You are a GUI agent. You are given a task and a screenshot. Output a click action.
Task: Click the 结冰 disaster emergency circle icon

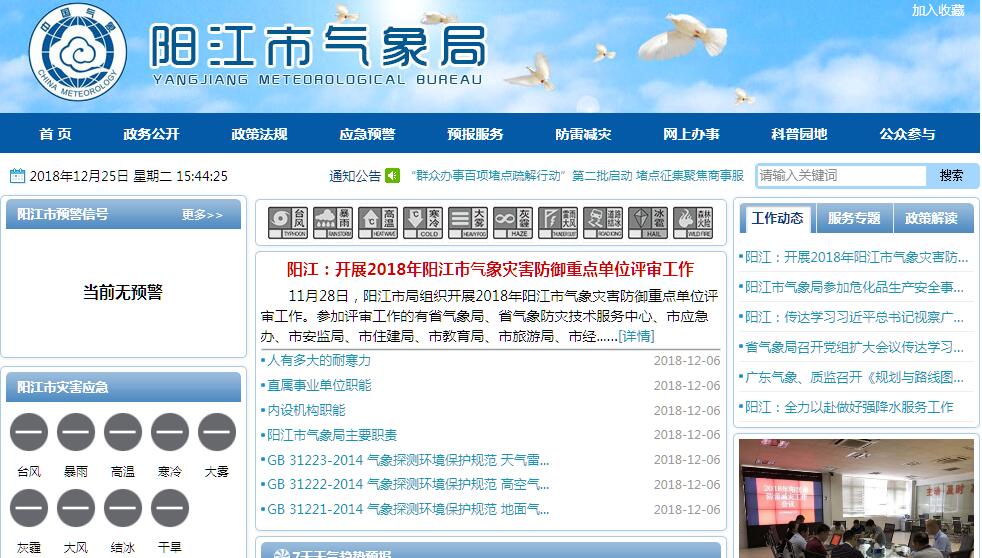point(123,508)
